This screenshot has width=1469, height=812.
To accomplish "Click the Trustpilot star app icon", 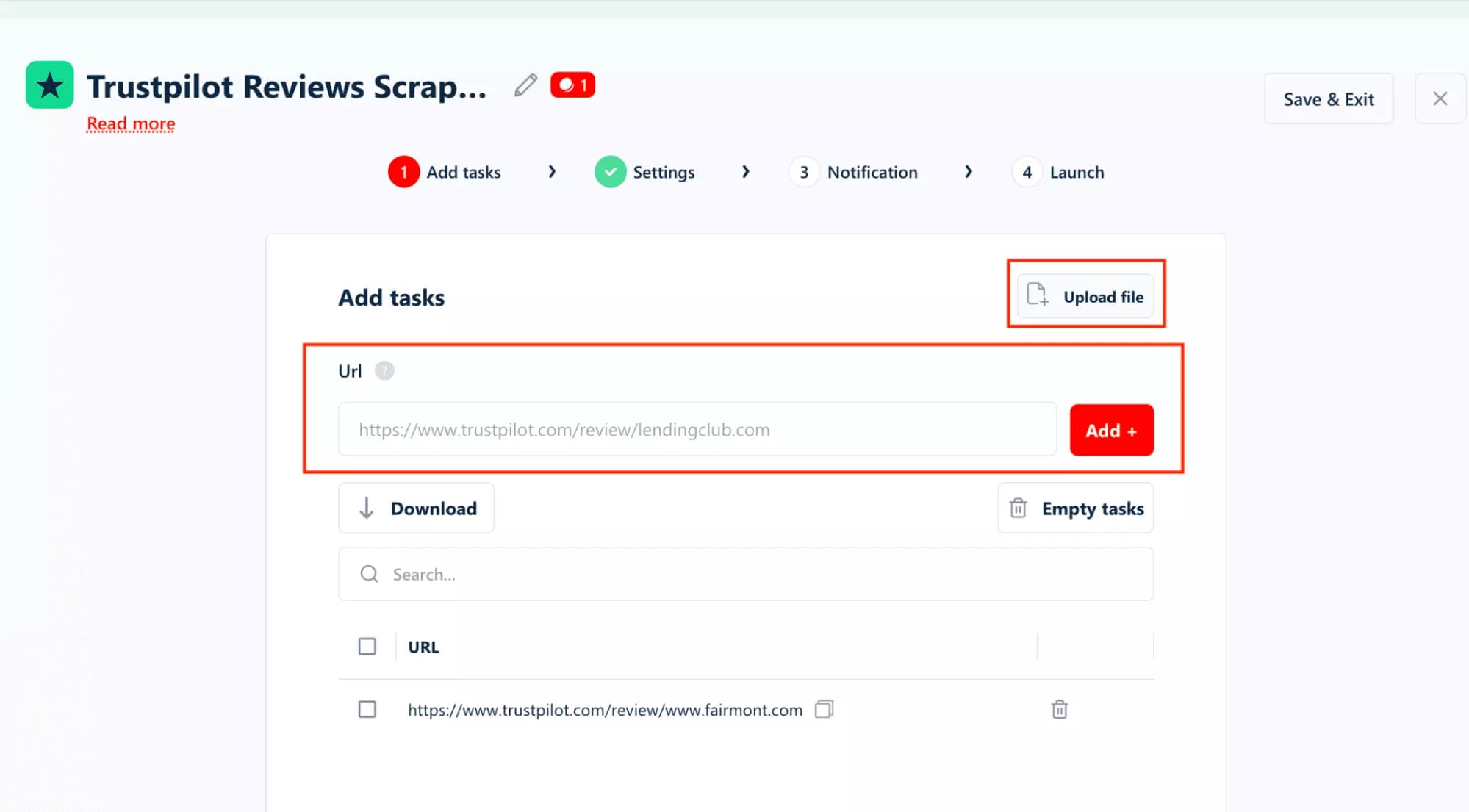I will 49,85.
